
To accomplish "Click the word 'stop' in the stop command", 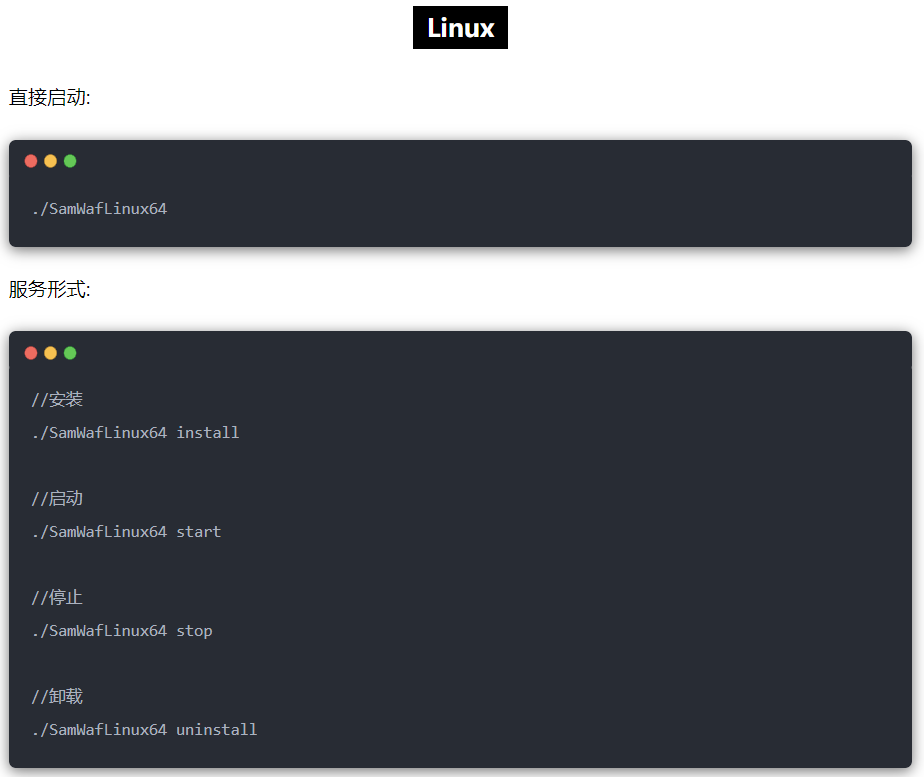I will [x=194, y=631].
